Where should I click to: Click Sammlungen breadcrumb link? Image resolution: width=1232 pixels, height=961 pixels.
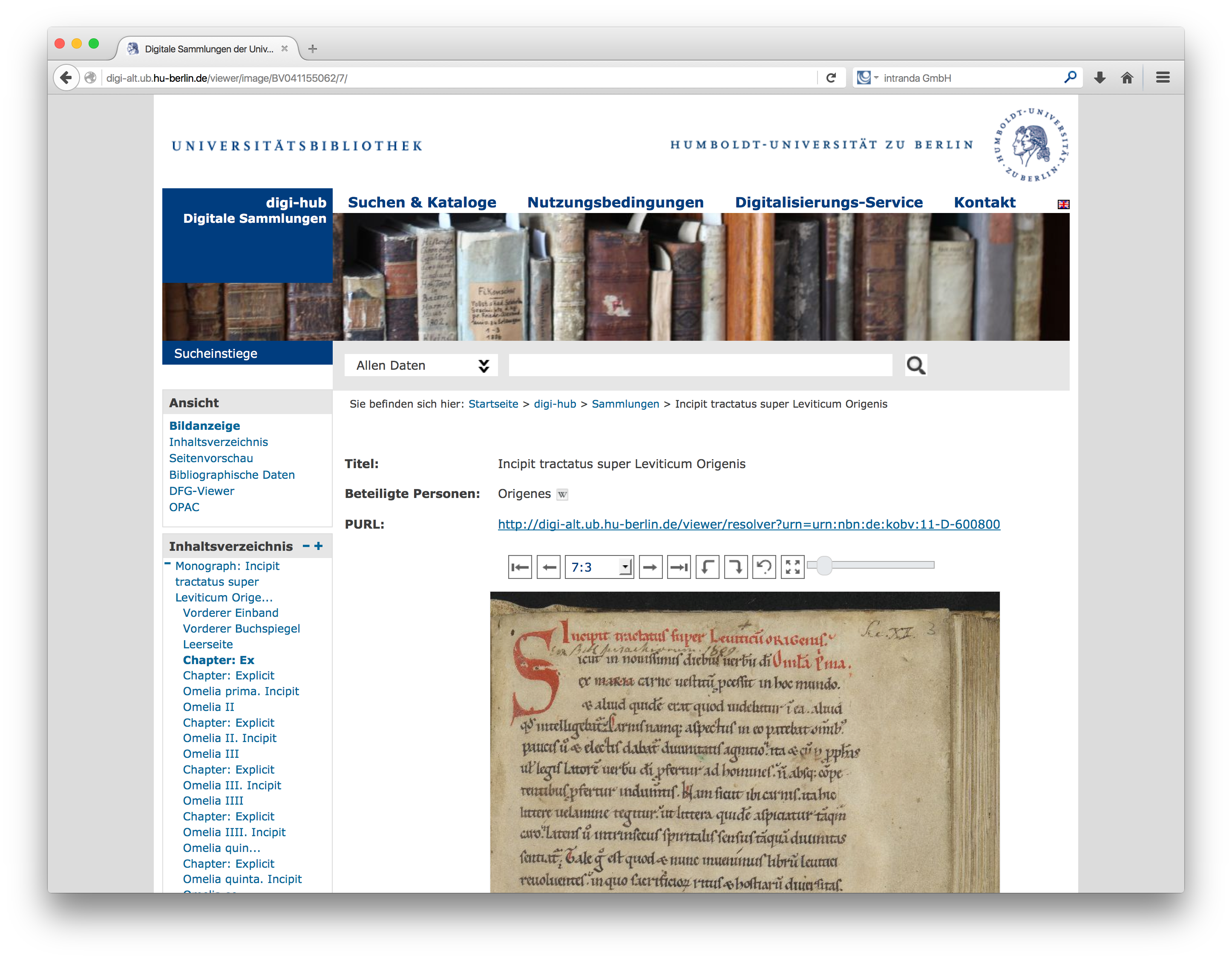tap(625, 404)
